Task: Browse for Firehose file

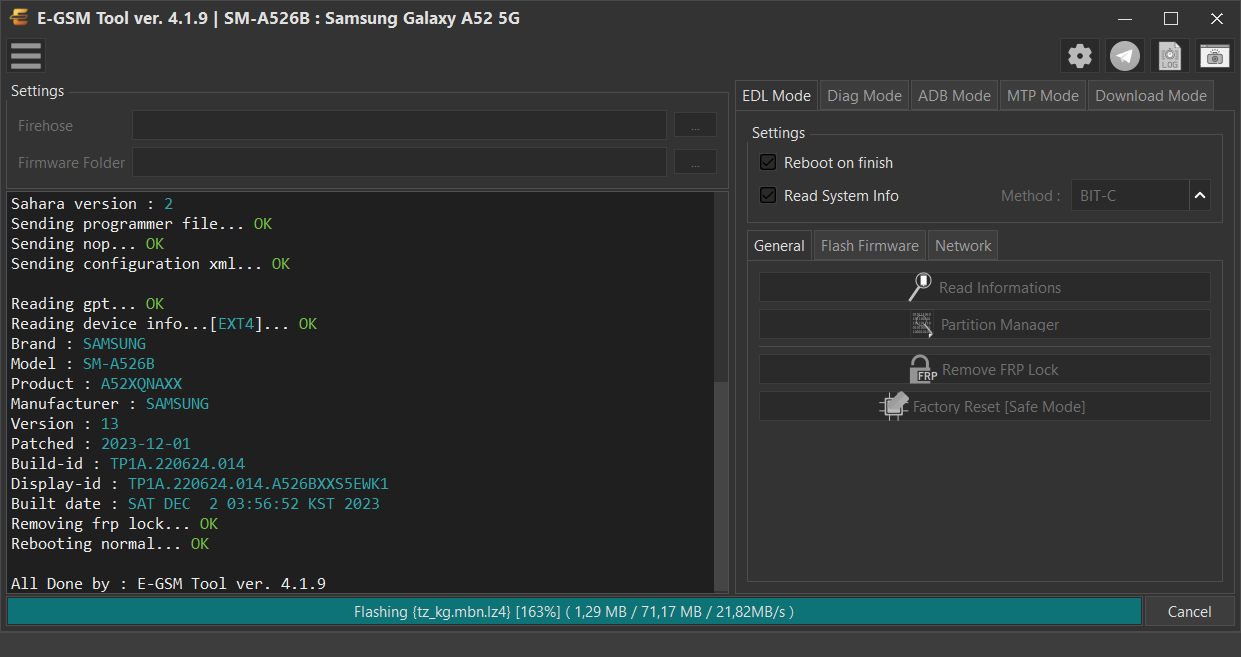Action: [695, 125]
